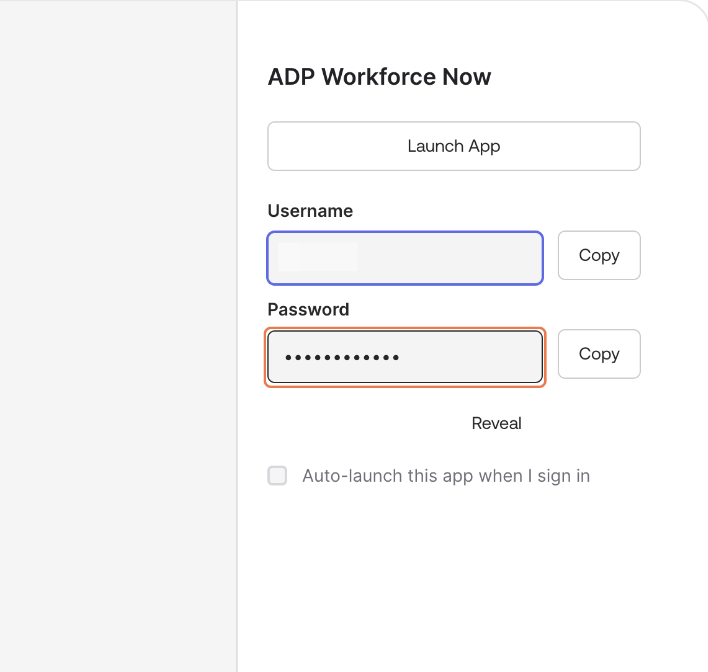
Task: Click the Password field label
Action: click(308, 310)
